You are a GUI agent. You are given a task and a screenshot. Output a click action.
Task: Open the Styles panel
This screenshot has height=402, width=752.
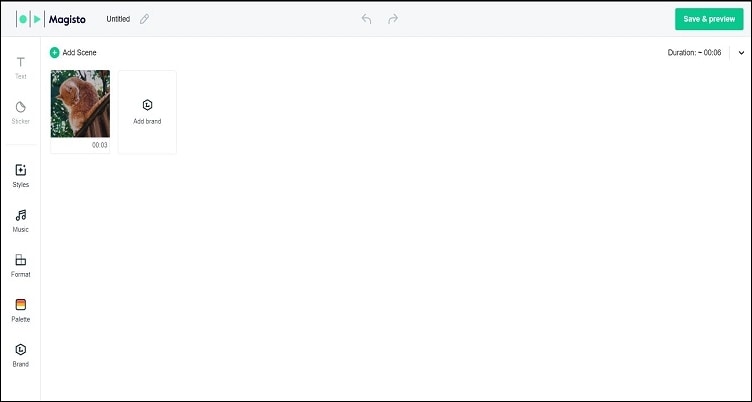pyautogui.click(x=21, y=176)
